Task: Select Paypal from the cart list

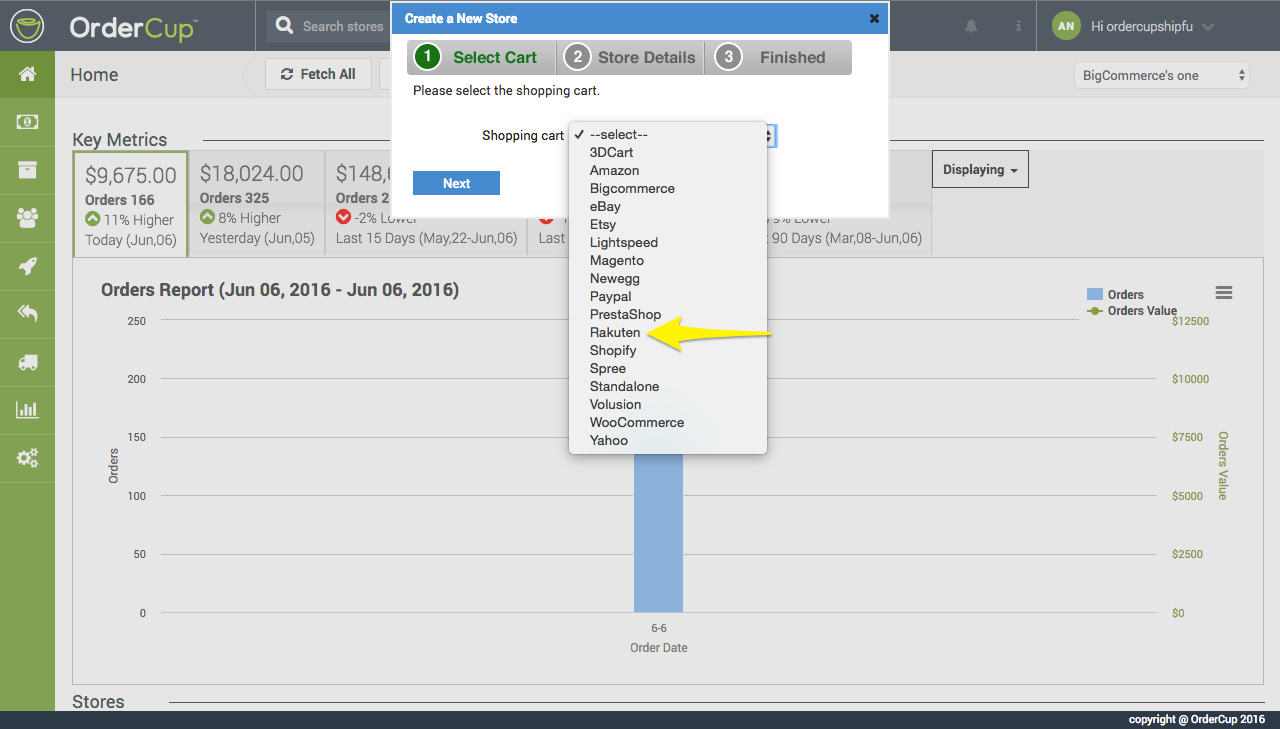Action: [668, 296]
